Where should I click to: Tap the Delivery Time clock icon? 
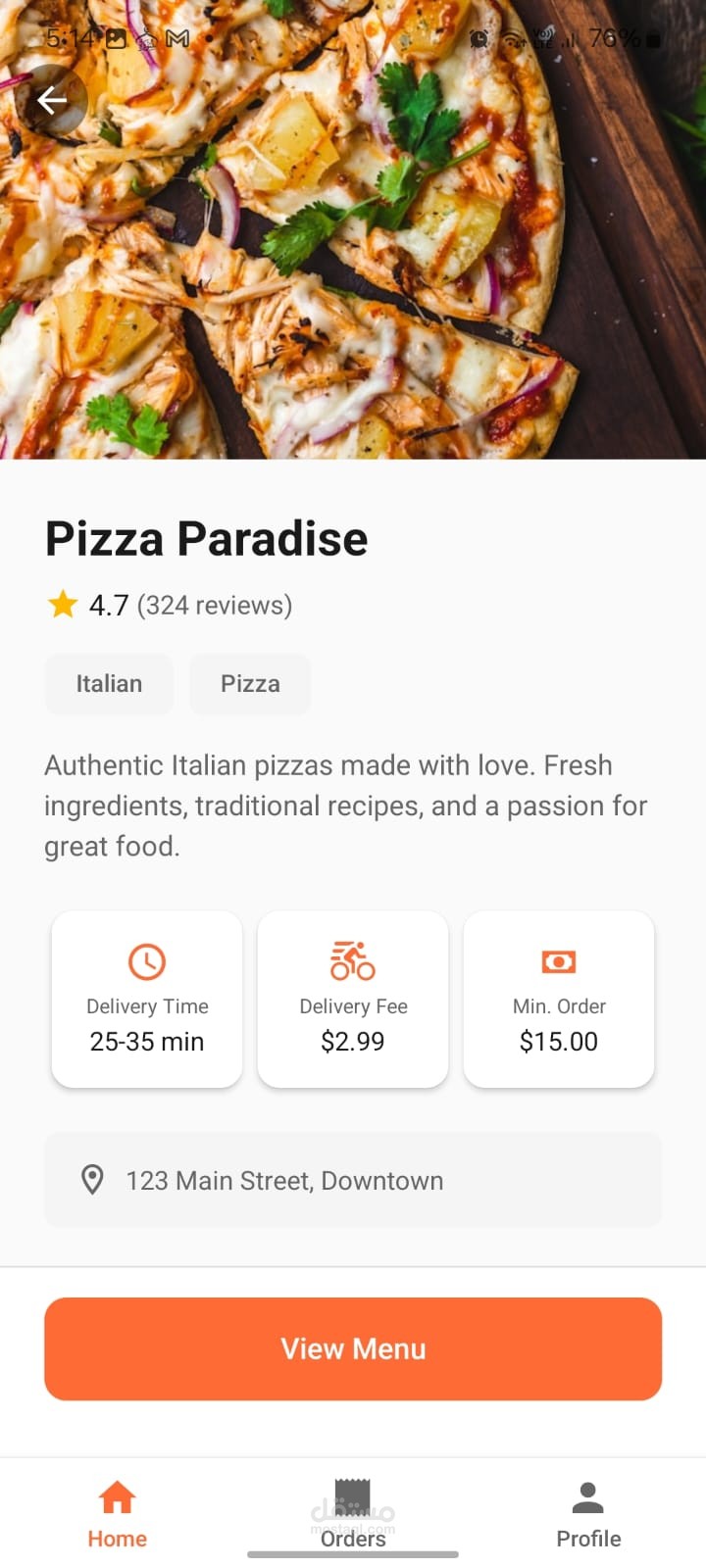pos(147,962)
